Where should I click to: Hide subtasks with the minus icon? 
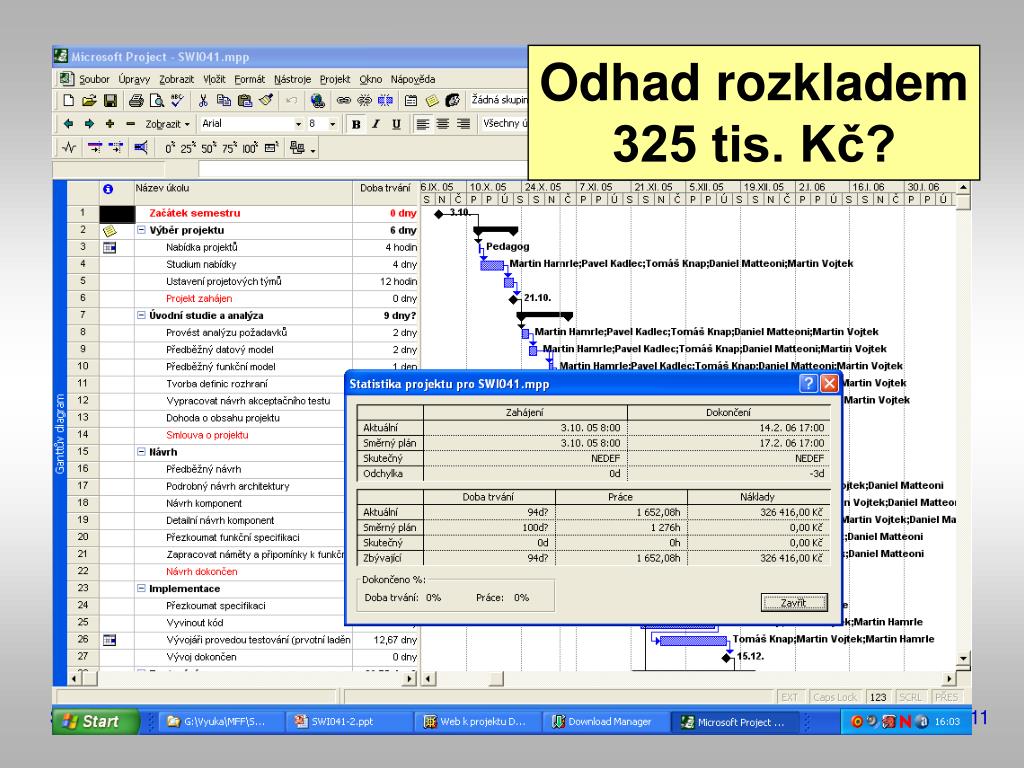pos(131,123)
